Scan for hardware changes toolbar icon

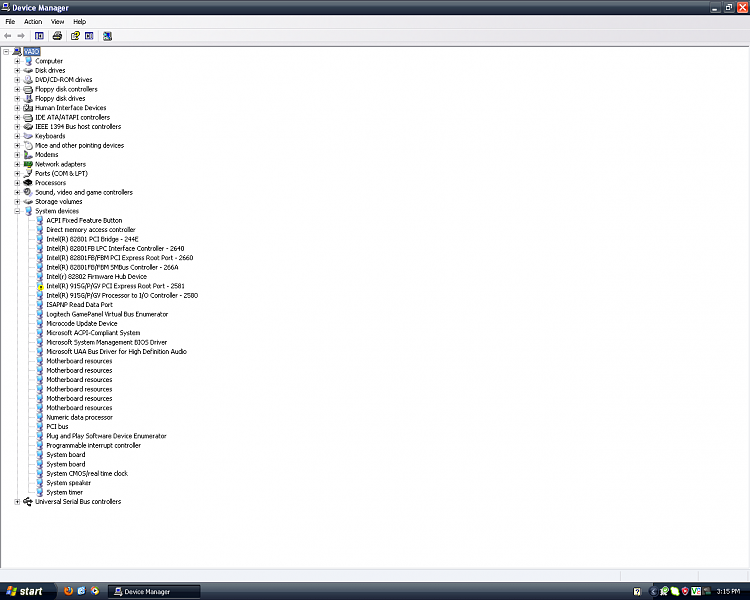click(108, 36)
